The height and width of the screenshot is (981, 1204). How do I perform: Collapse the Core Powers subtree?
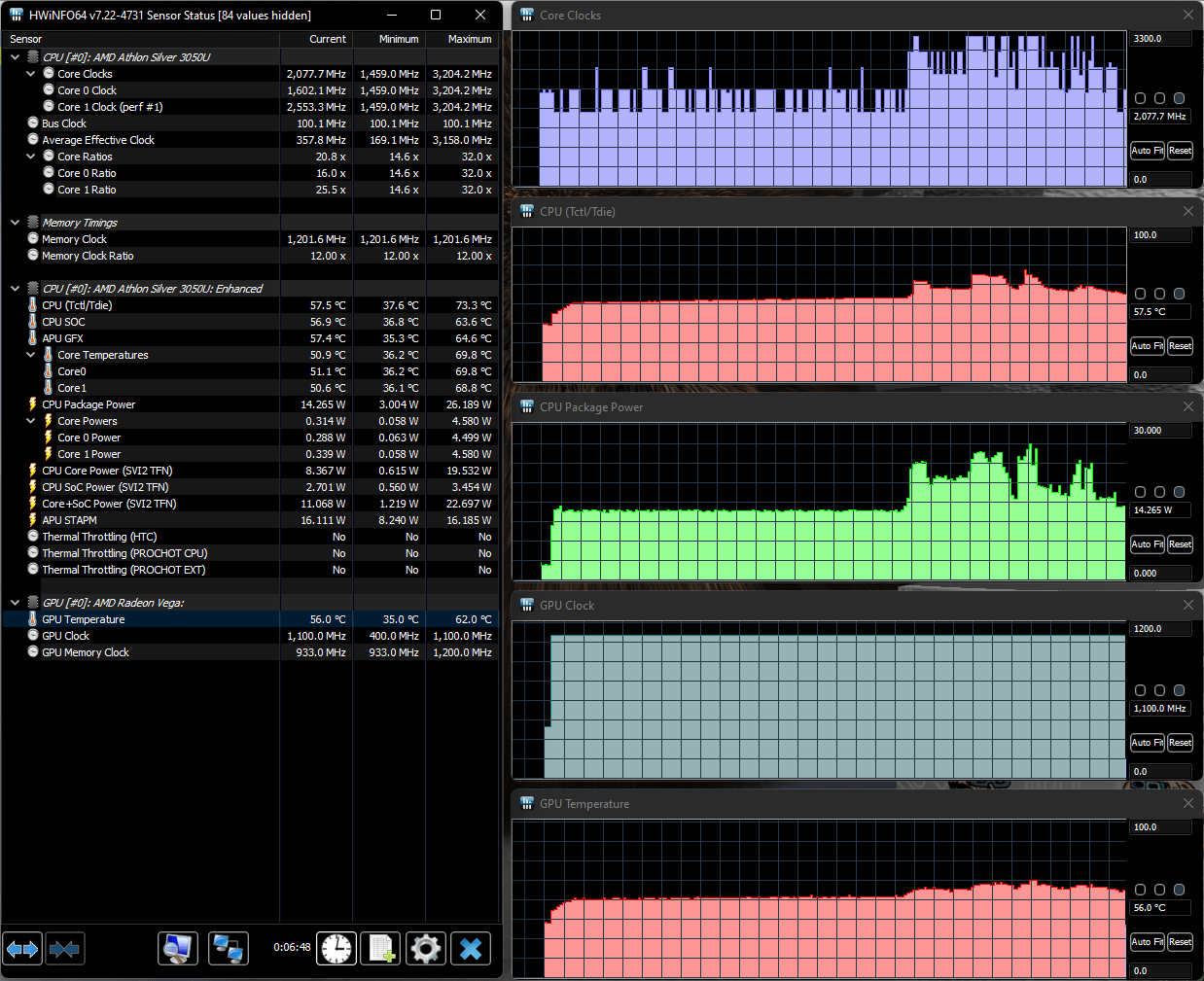click(x=30, y=421)
